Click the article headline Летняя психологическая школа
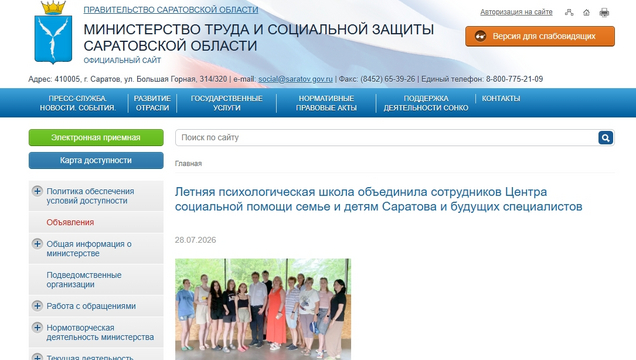 tap(378, 199)
